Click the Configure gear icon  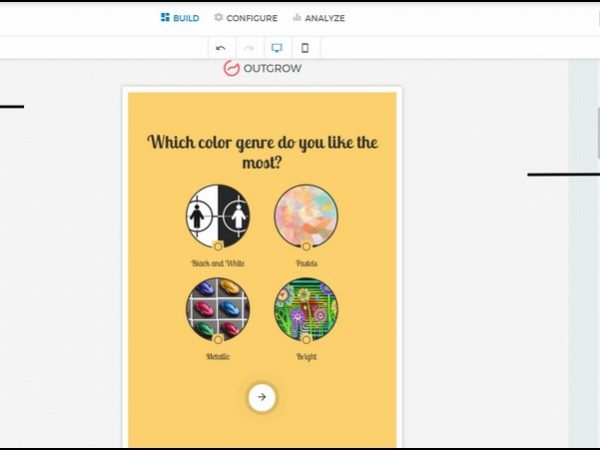pyautogui.click(x=218, y=17)
